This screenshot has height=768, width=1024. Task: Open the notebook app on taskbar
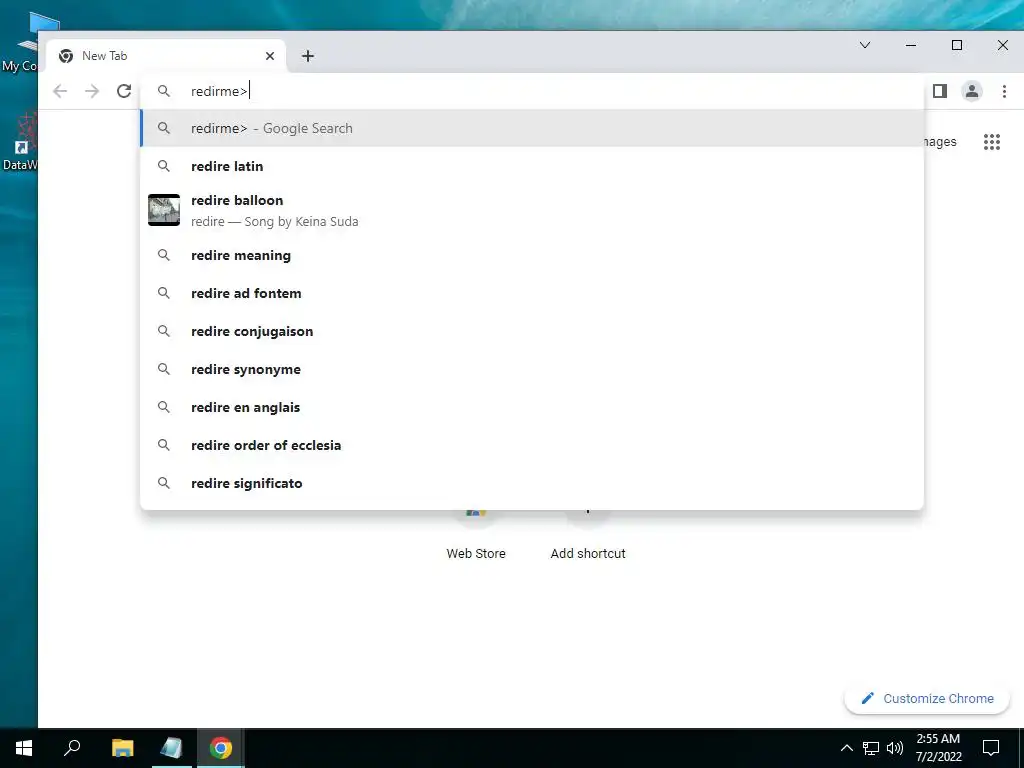[x=171, y=748]
